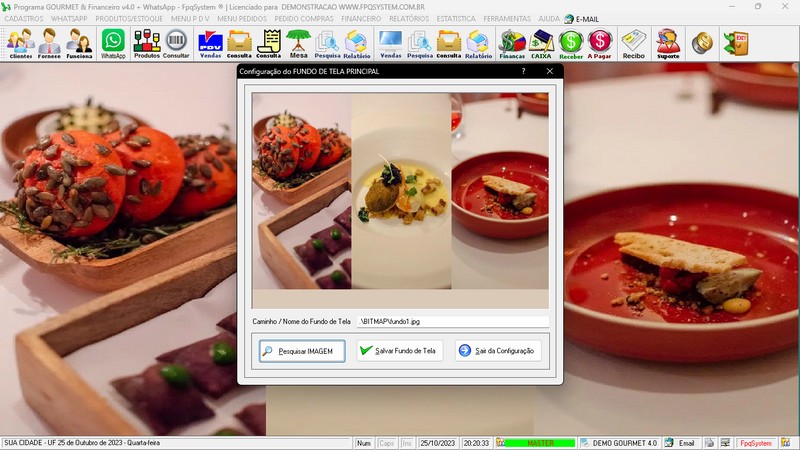Open the MENU PEDIDOS menu
This screenshot has height=450, width=800.
coord(242,18)
